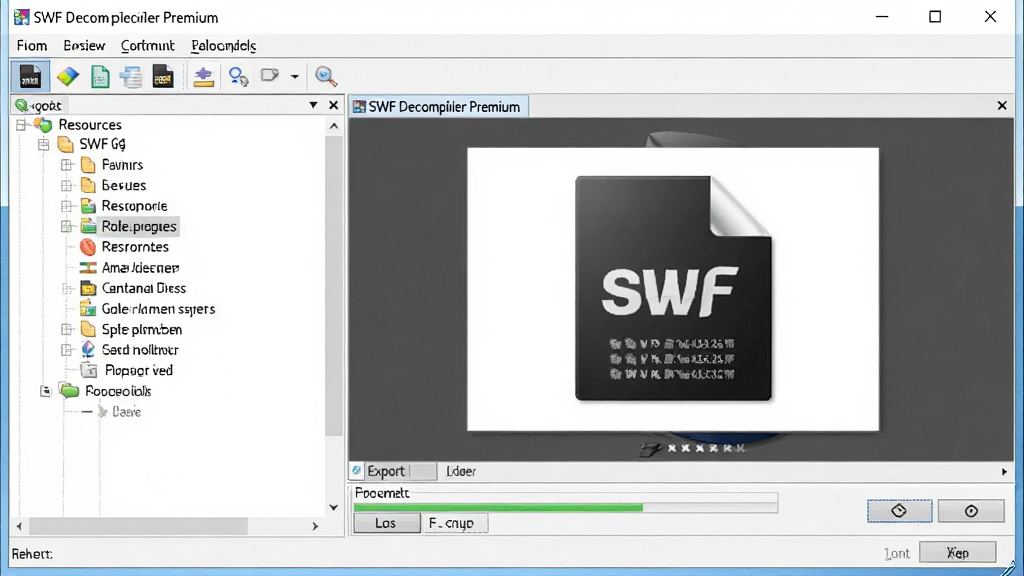Open the Fiom menu

click(32, 46)
